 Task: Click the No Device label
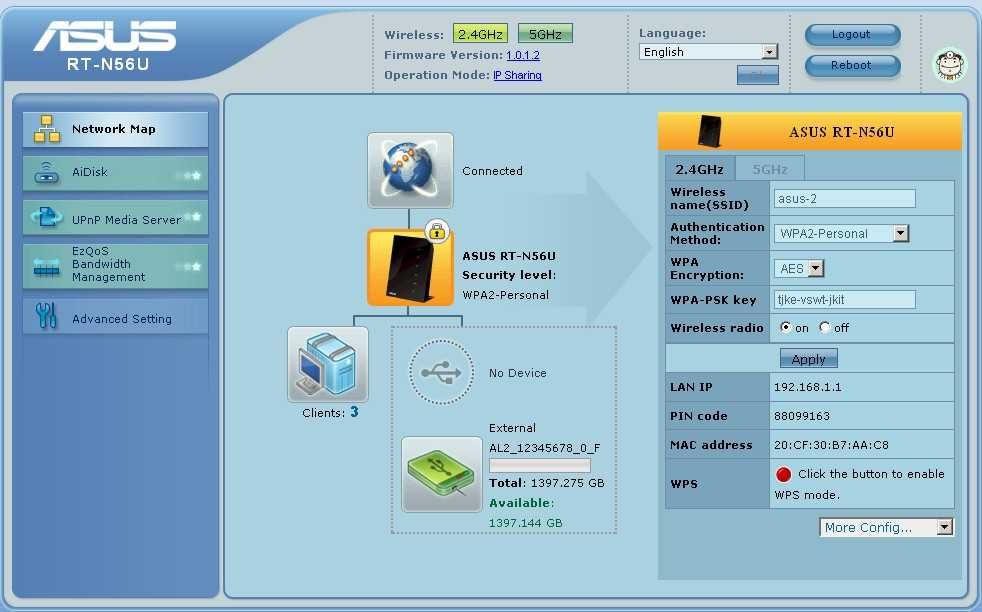click(x=518, y=373)
